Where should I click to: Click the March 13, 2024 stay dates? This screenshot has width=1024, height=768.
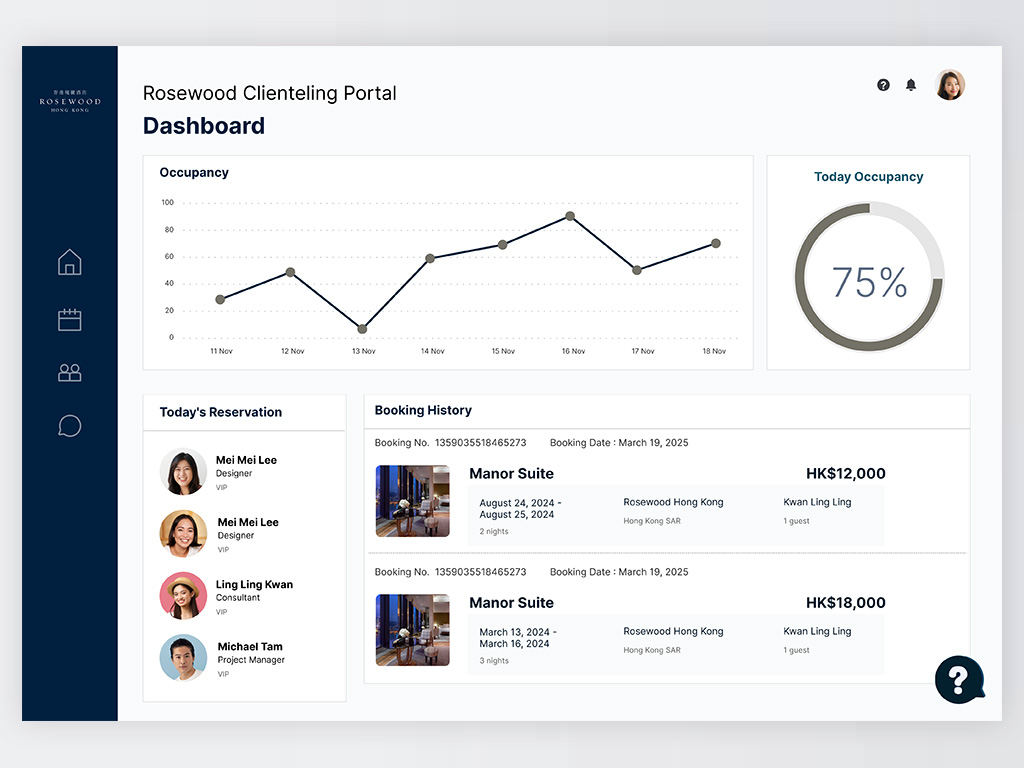point(518,638)
